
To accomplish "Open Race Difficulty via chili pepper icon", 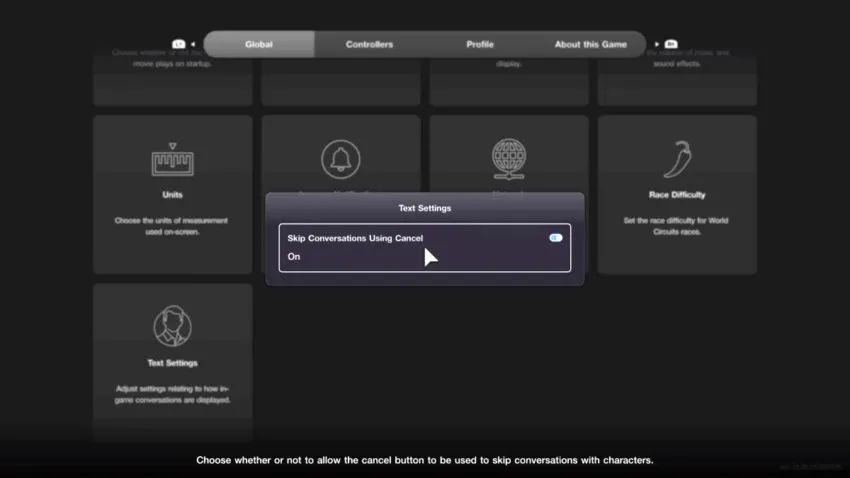I will tap(677, 159).
